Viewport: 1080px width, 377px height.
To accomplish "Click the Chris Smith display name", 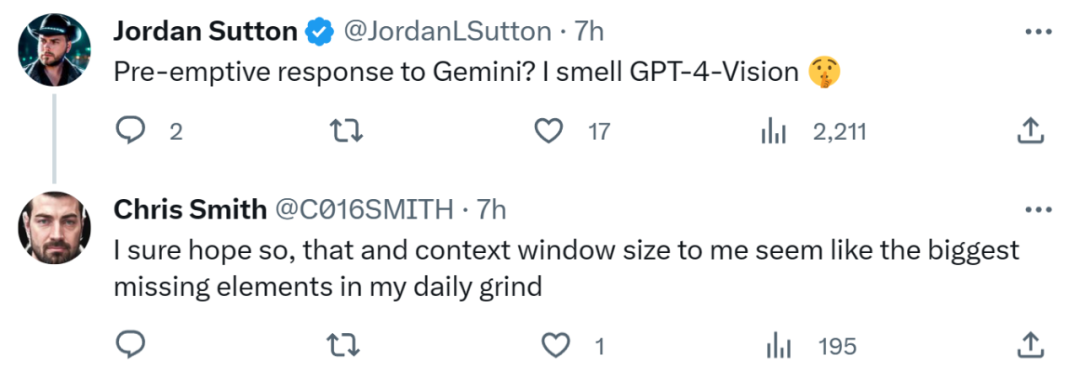I will pos(190,210).
